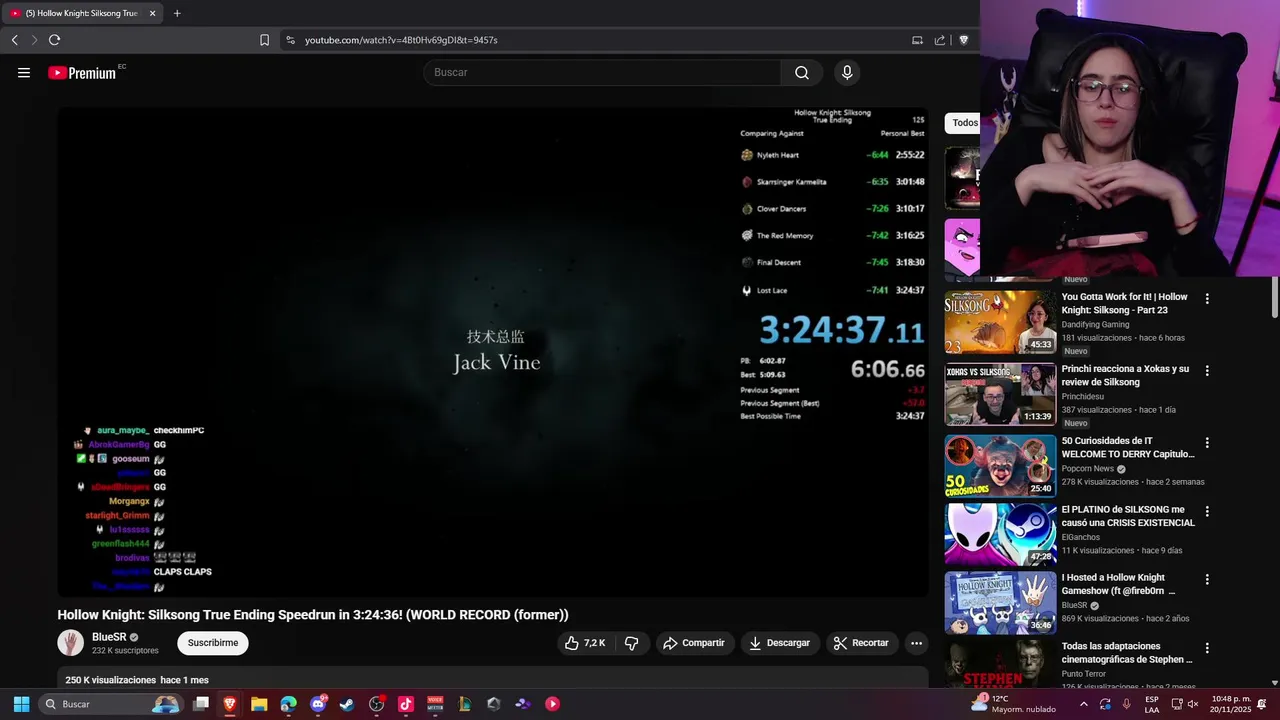The height and width of the screenshot is (720, 1280).
Task: Close the Hollow Knight Silksong tab
Action: click(x=153, y=13)
